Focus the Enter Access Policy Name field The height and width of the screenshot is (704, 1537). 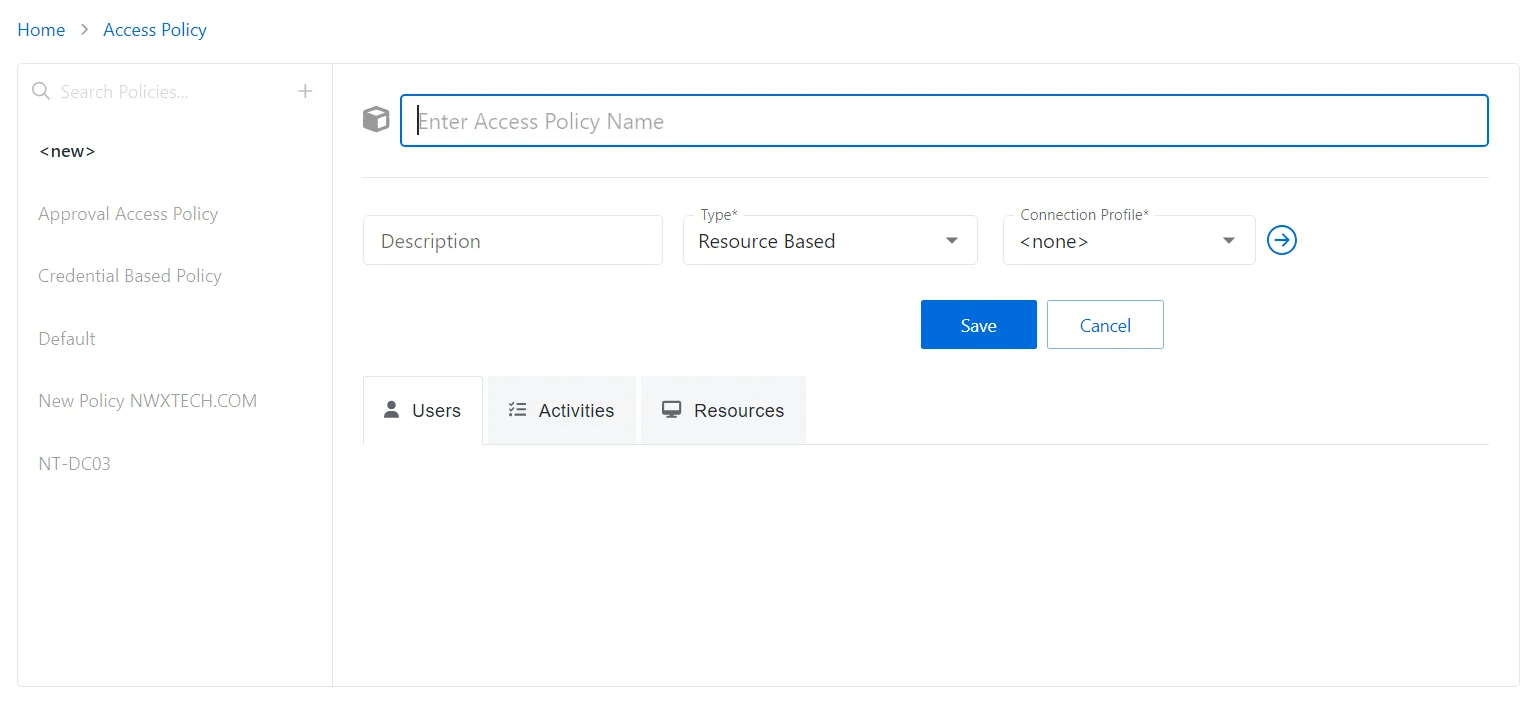coord(944,121)
